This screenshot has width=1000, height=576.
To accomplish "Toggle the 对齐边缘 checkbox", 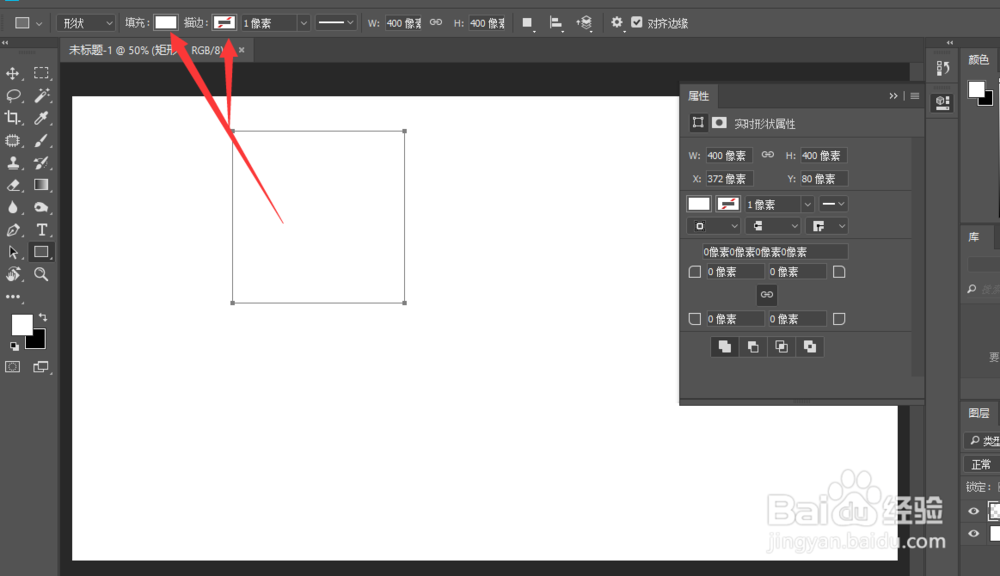I will [636, 22].
